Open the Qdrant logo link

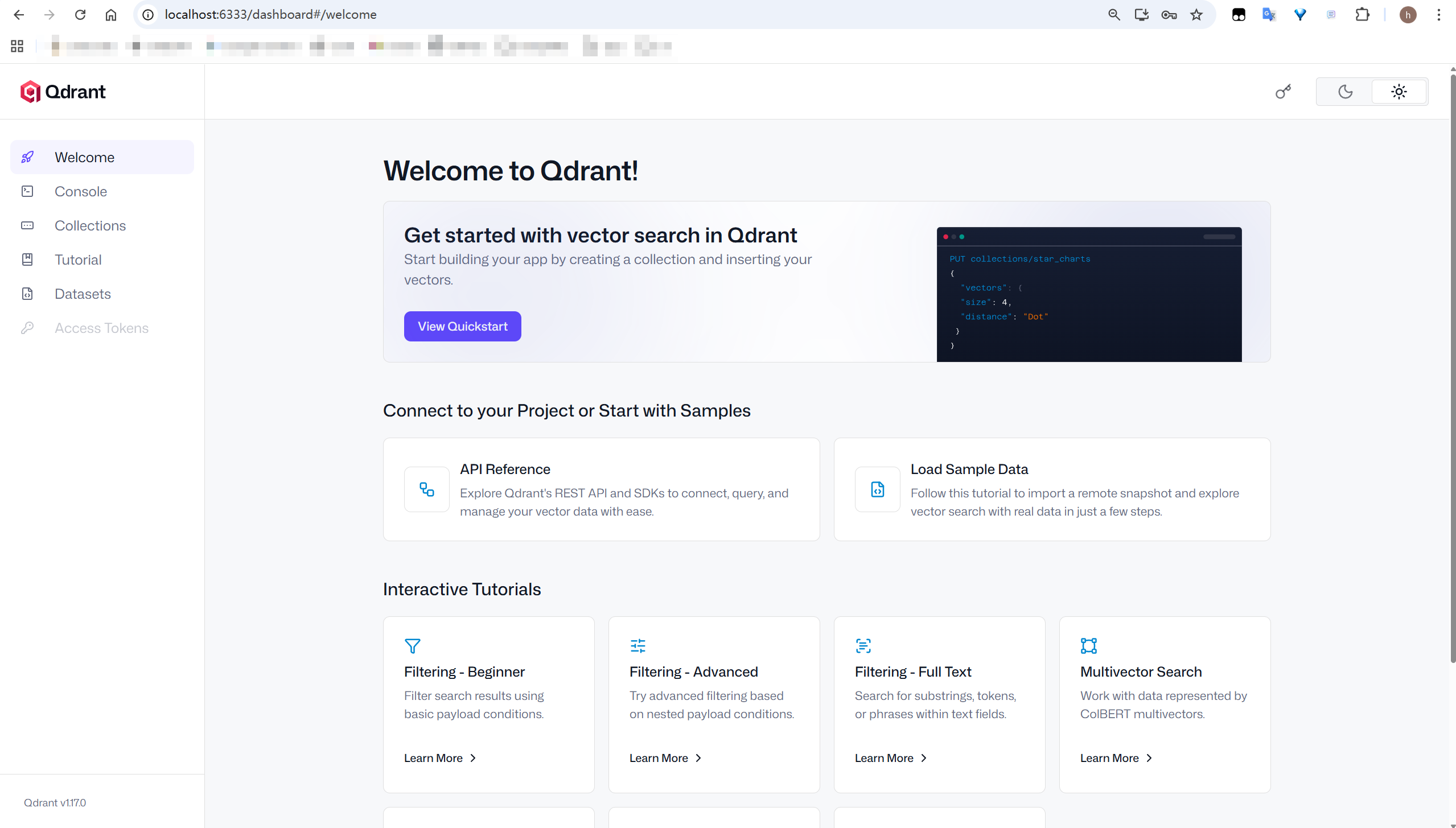click(63, 92)
